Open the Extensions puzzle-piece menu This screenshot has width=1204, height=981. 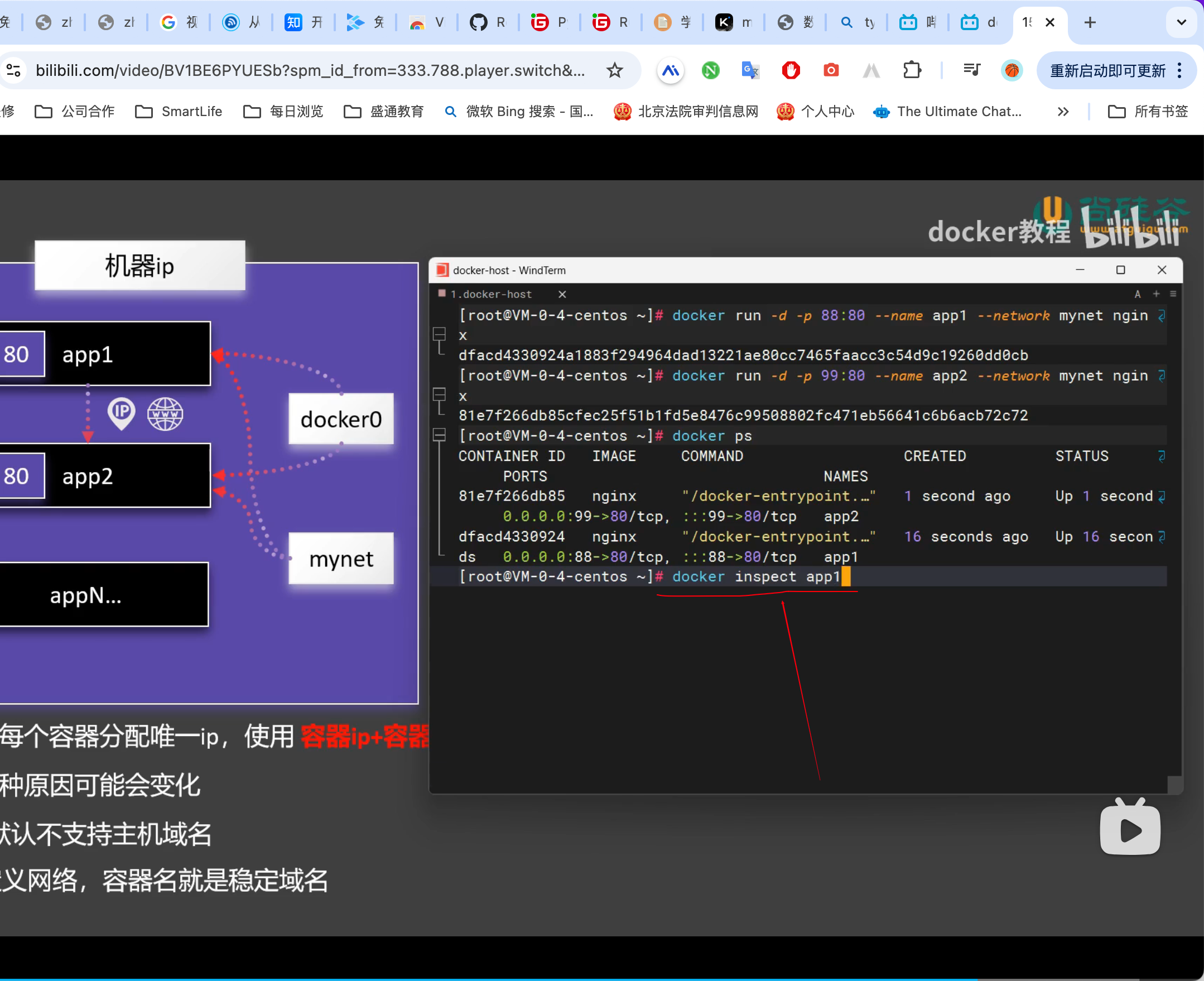912,71
